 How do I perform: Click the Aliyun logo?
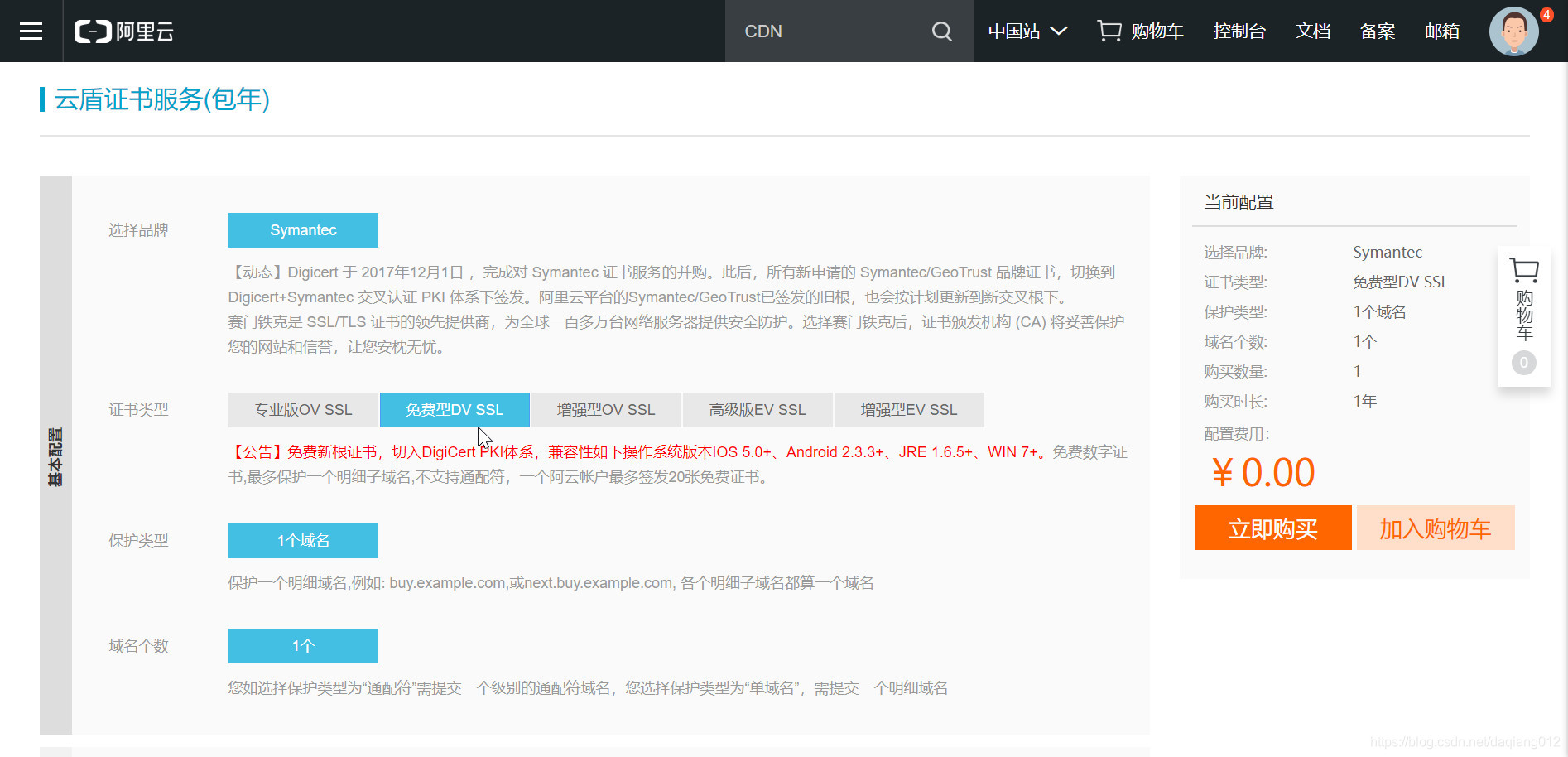pos(124,31)
